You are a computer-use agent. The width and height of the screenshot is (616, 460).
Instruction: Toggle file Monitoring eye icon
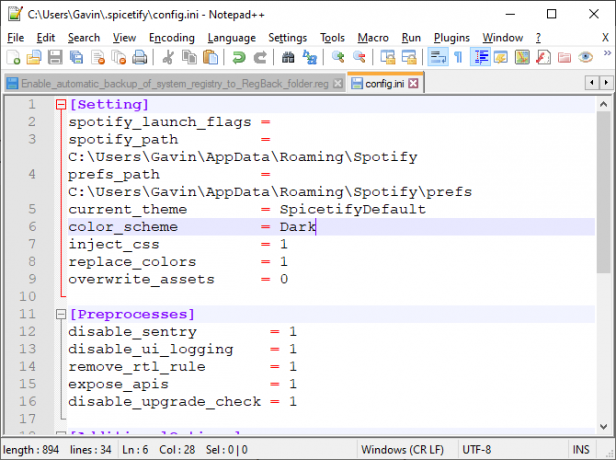tap(585, 57)
